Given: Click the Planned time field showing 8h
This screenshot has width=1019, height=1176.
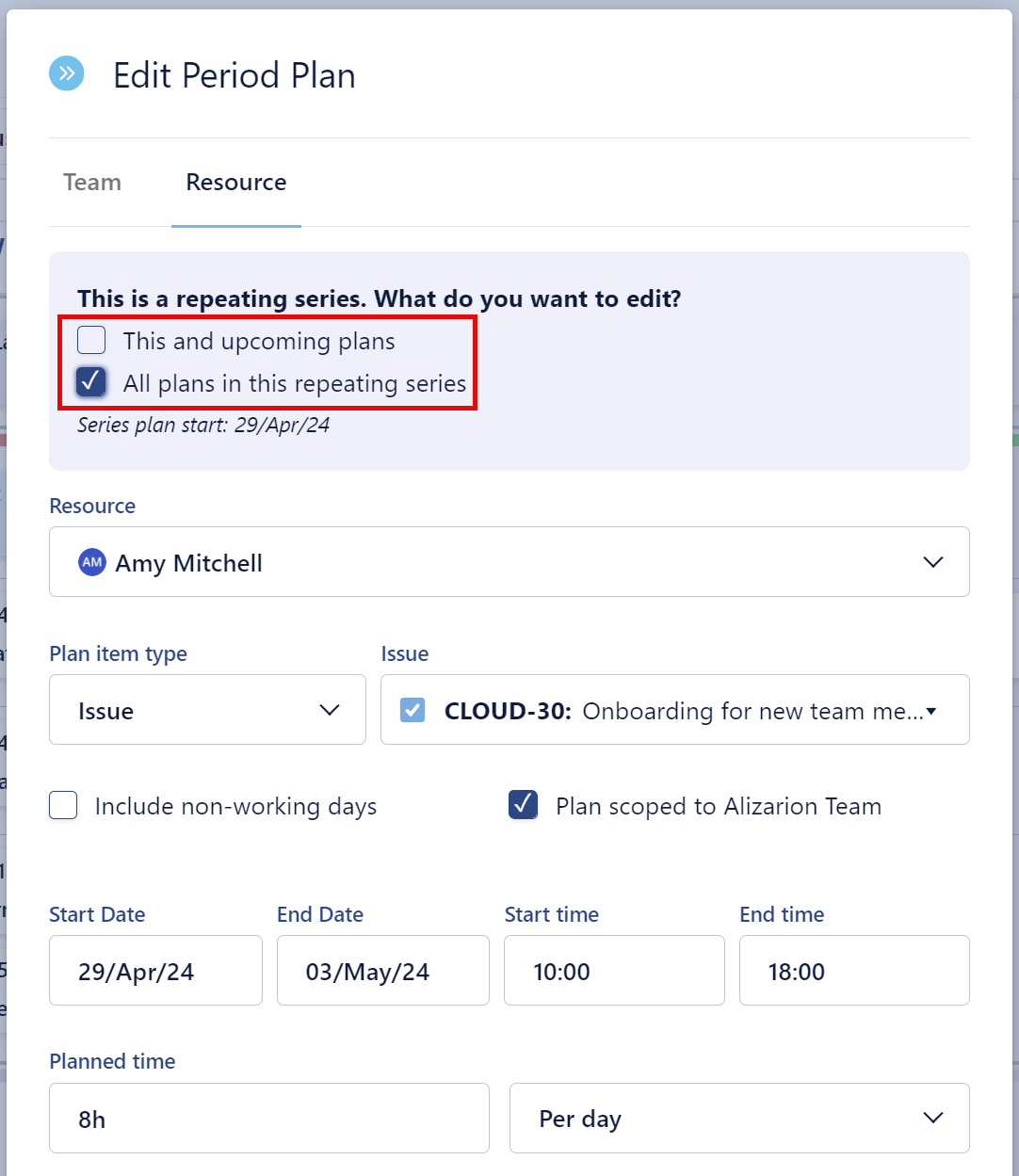Looking at the screenshot, I should pyautogui.click(x=268, y=1119).
